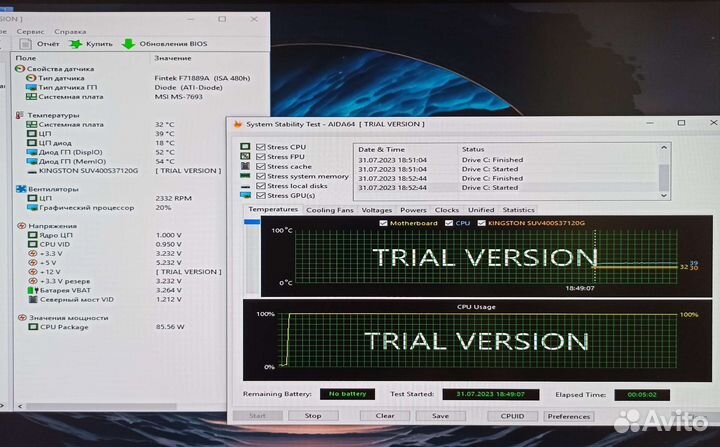Click the Ядро ЦП voltage icon
The width and height of the screenshot is (720, 447).
33,235
